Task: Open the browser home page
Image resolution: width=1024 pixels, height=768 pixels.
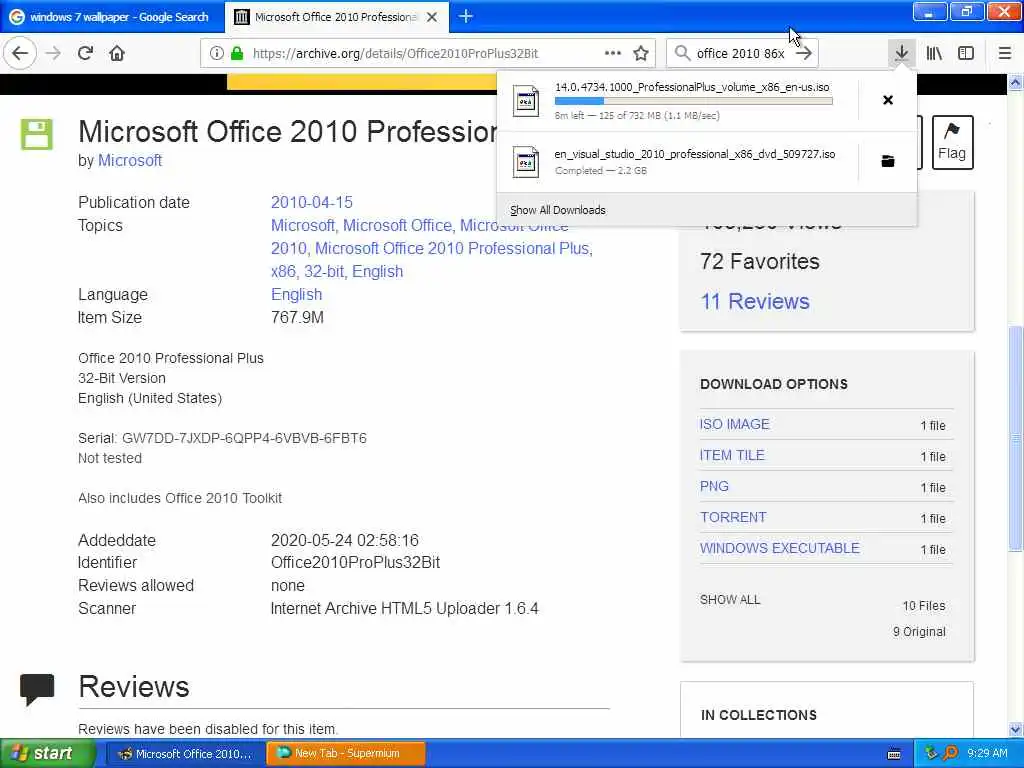Action: (x=117, y=53)
